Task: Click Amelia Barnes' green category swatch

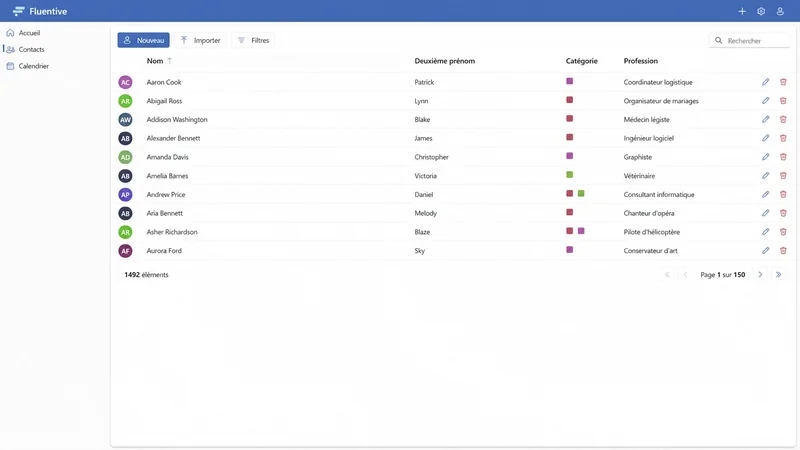Action: pyautogui.click(x=569, y=174)
